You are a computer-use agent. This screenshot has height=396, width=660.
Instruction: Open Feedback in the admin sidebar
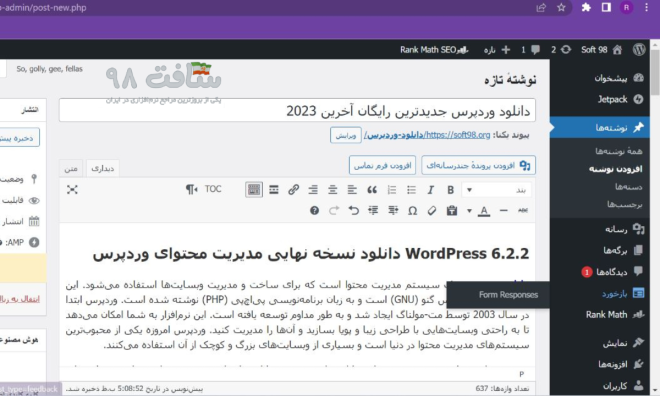600,293
